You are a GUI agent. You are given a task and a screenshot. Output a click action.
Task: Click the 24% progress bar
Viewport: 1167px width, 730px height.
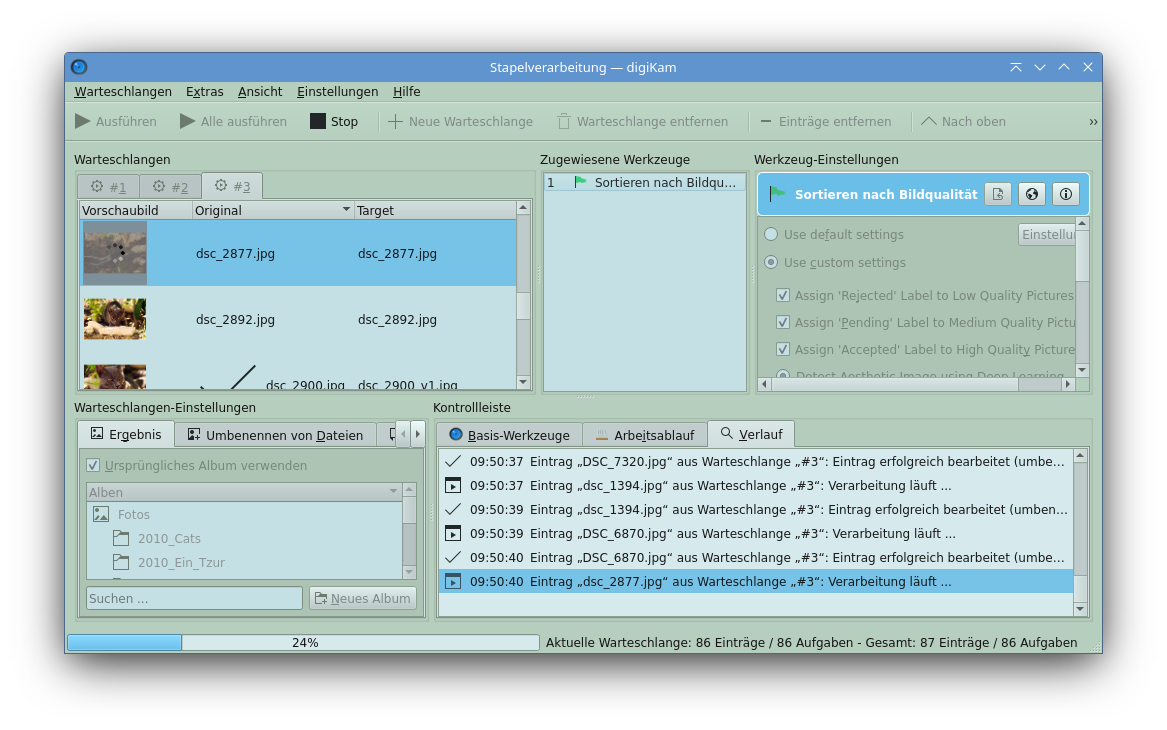(304, 642)
